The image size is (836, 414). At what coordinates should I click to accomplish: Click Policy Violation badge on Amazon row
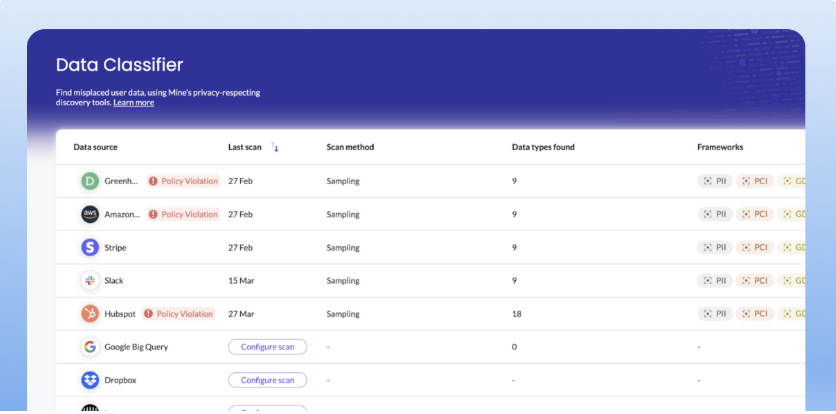tap(183, 214)
